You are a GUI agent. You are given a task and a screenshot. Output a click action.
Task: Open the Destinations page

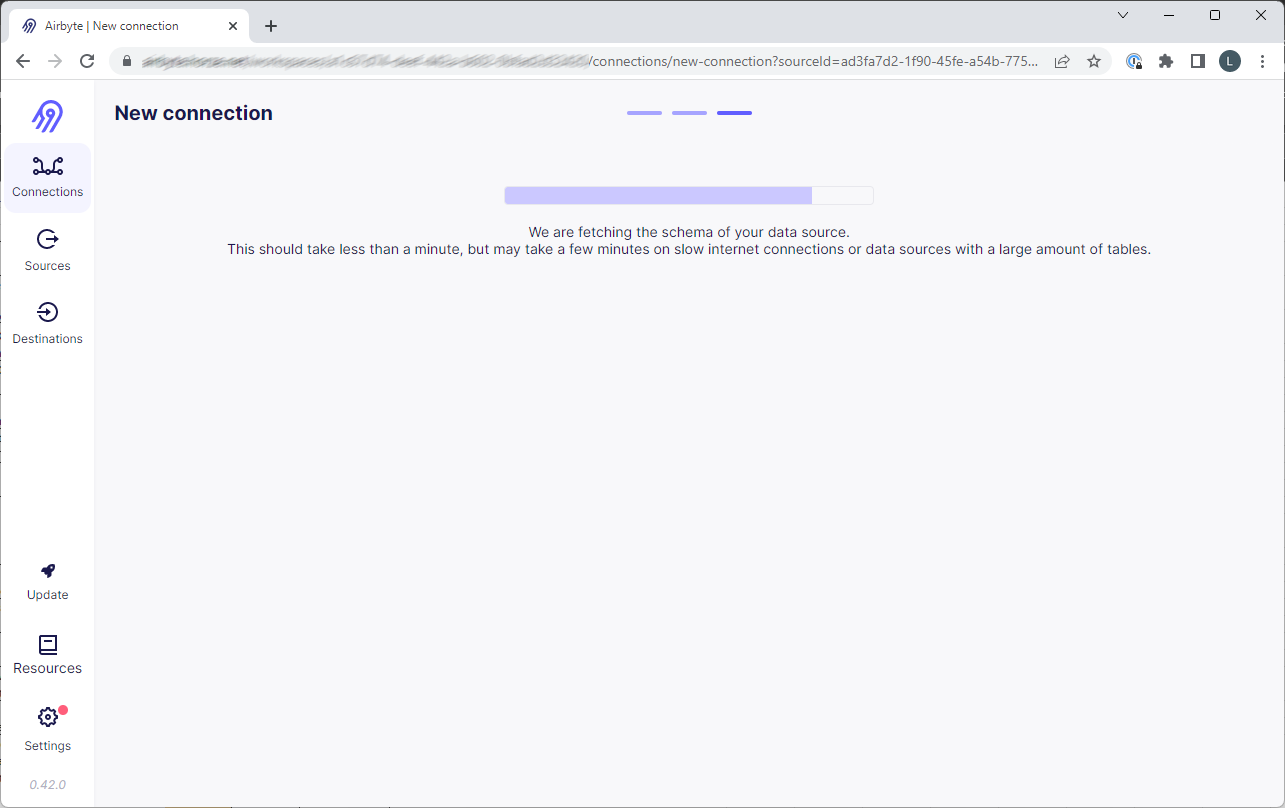[47, 322]
